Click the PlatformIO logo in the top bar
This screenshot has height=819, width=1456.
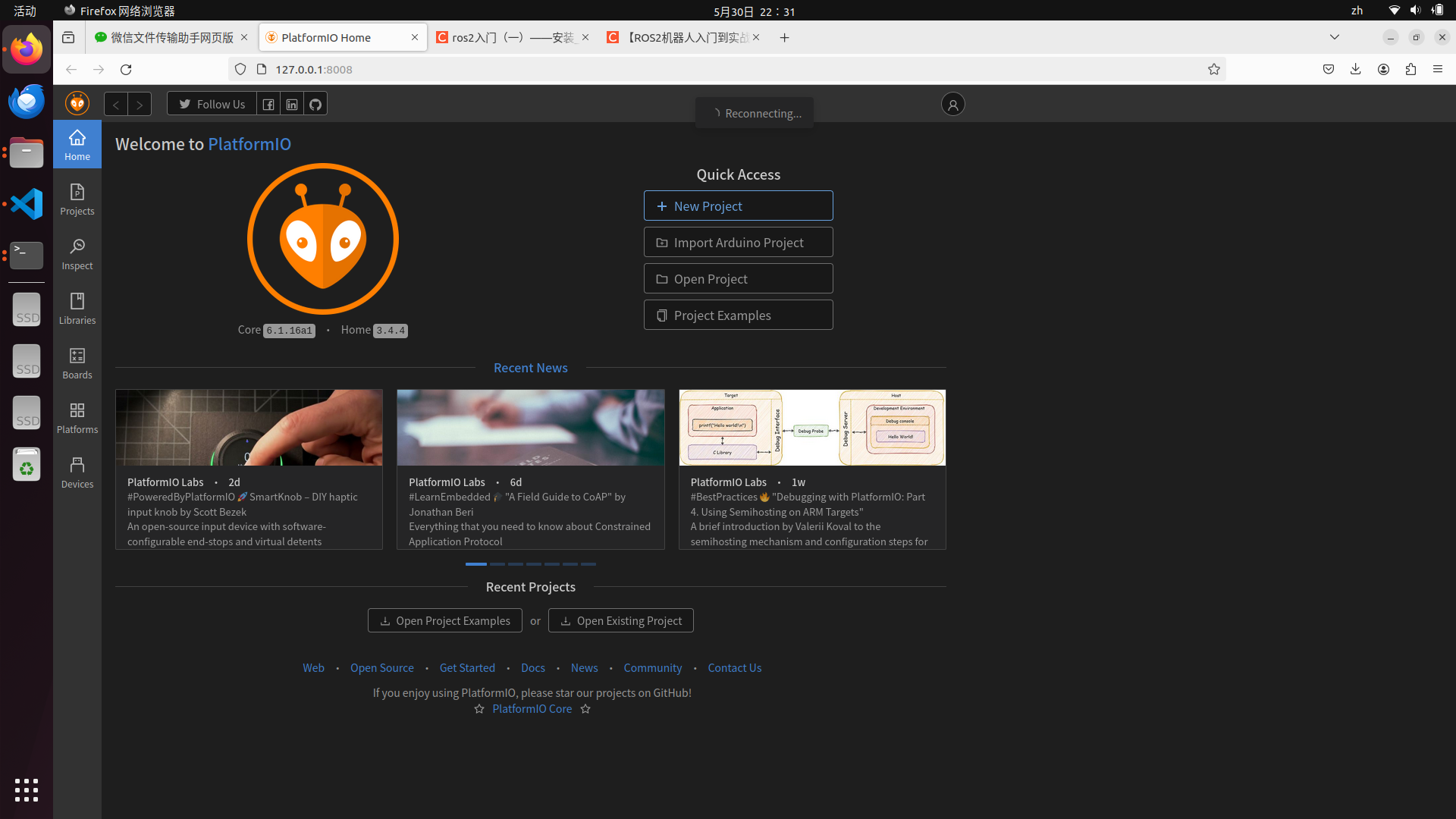[77, 103]
